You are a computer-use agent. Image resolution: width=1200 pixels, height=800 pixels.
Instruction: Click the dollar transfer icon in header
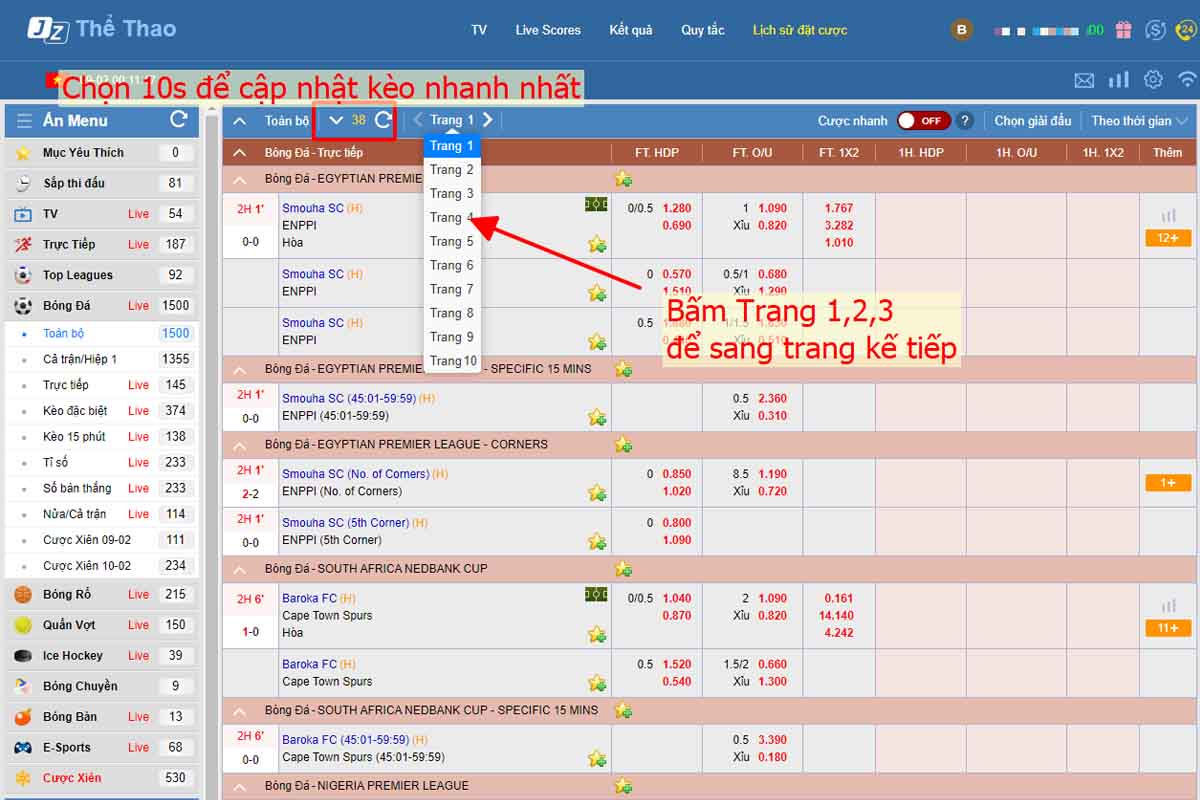click(x=1156, y=30)
